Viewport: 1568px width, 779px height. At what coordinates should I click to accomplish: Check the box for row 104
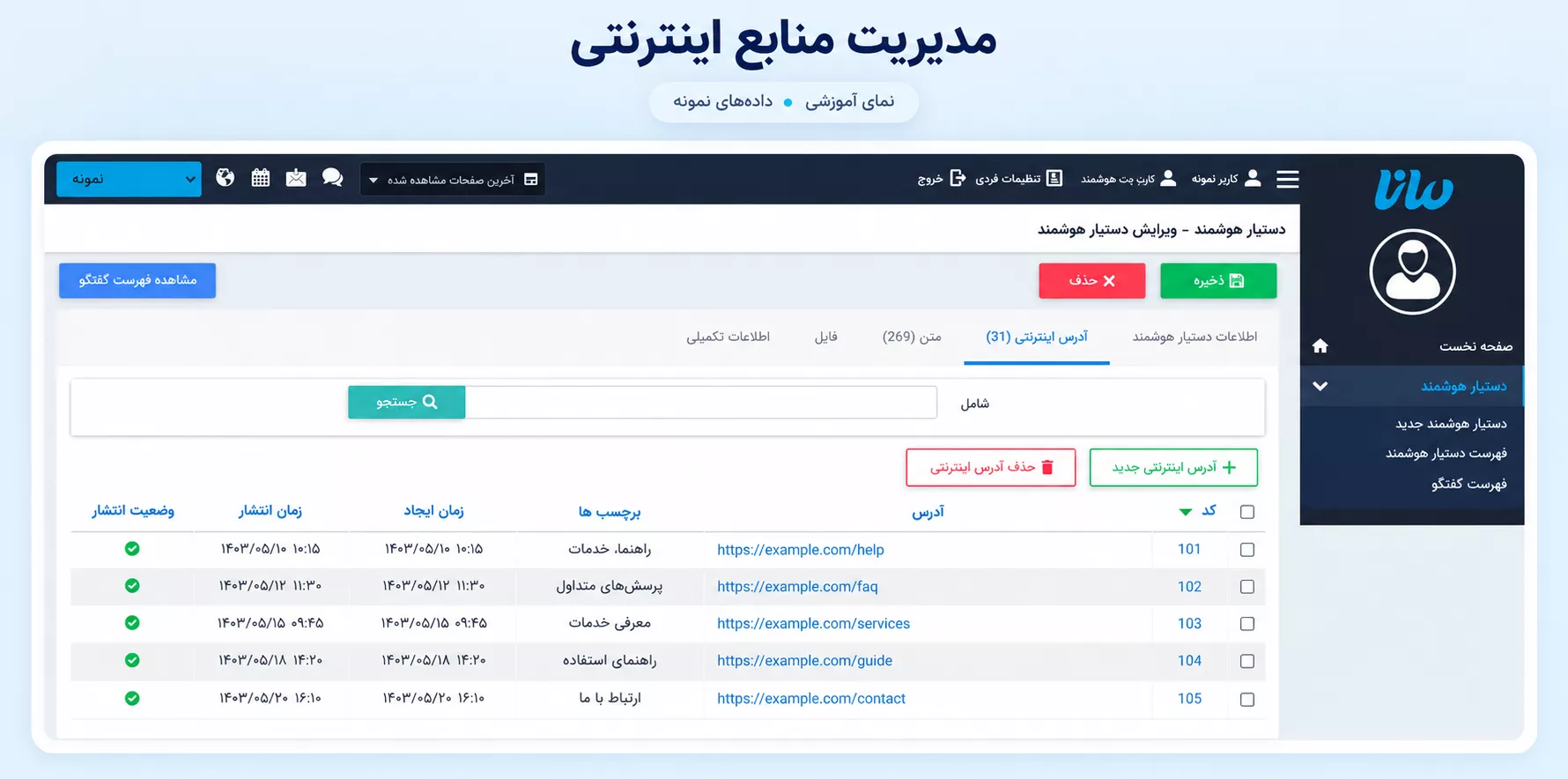pos(1247,662)
